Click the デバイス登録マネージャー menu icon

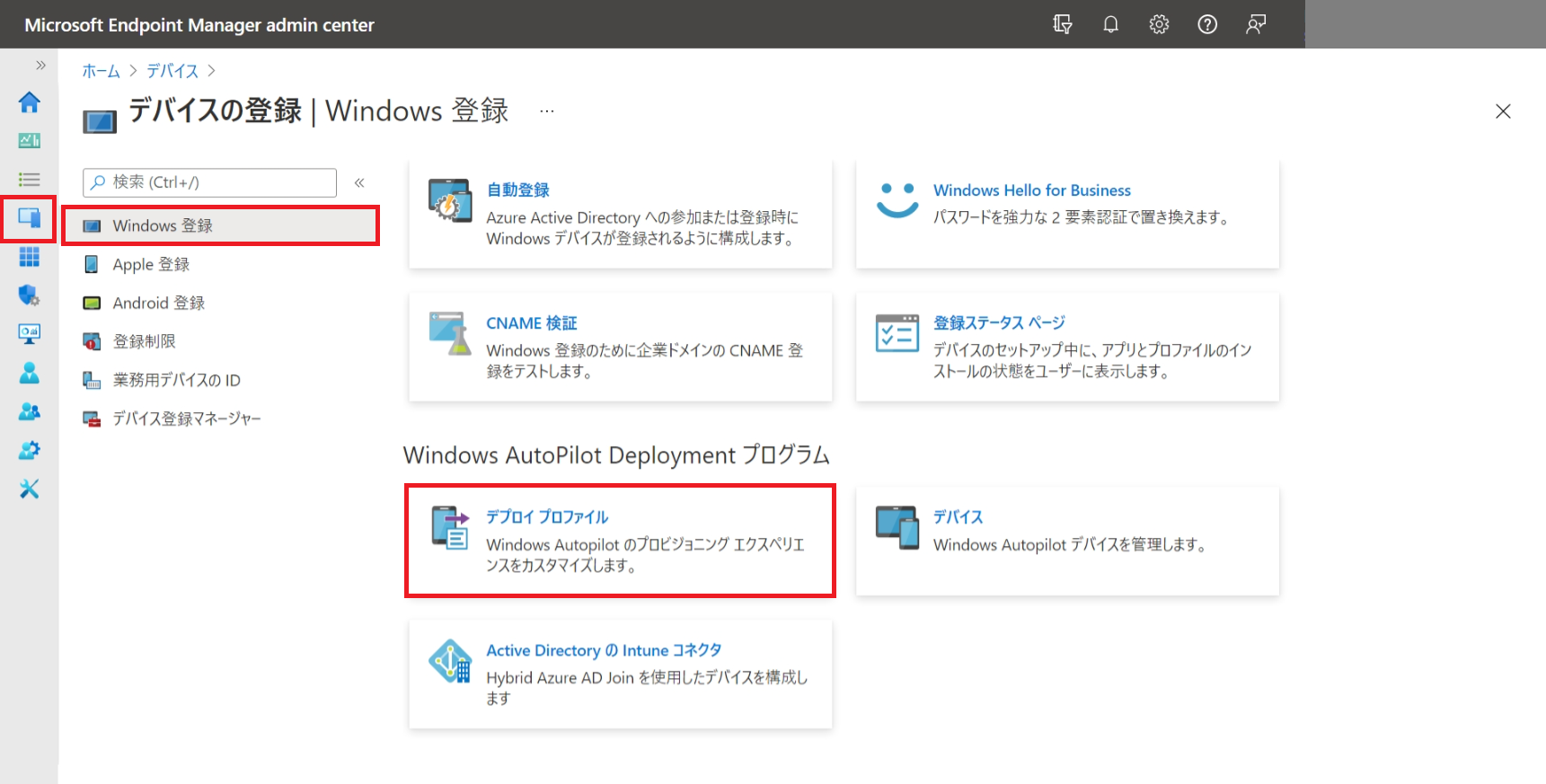click(x=92, y=418)
